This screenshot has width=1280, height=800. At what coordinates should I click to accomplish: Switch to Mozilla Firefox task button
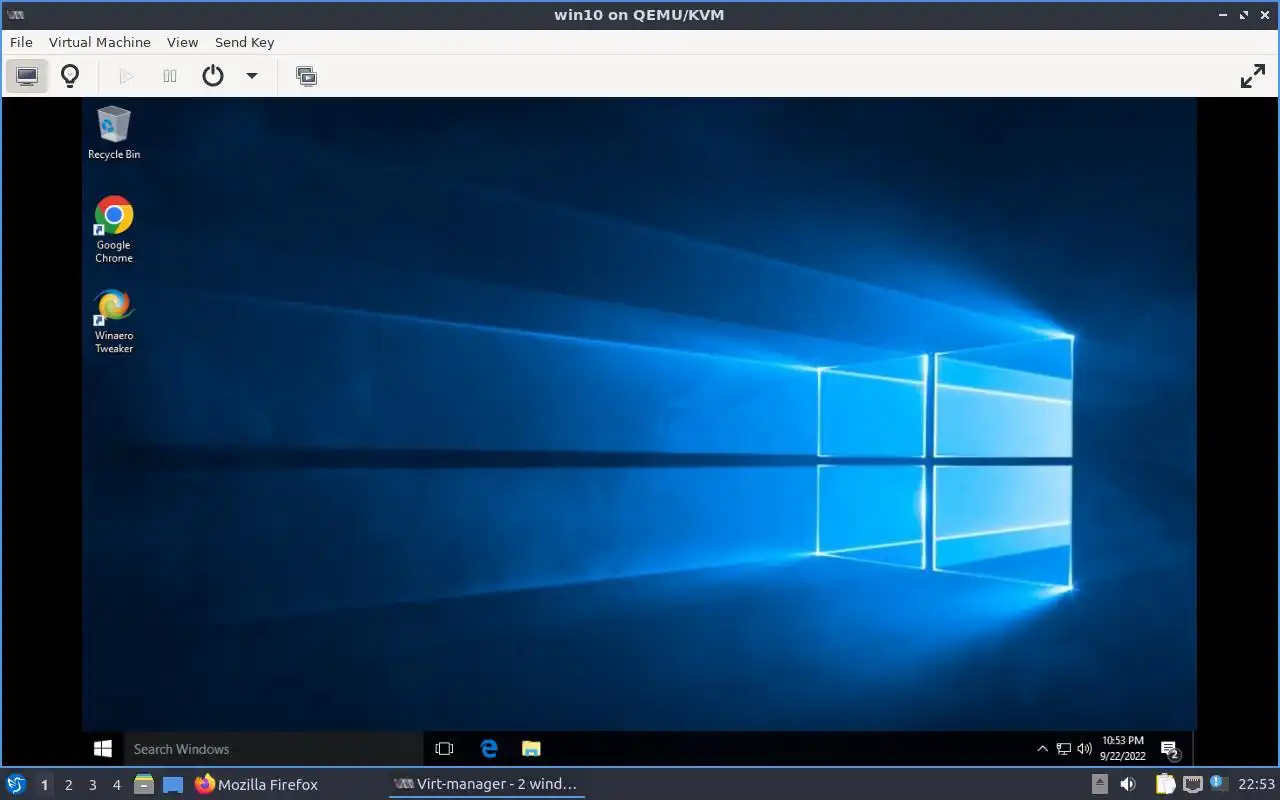[257, 784]
